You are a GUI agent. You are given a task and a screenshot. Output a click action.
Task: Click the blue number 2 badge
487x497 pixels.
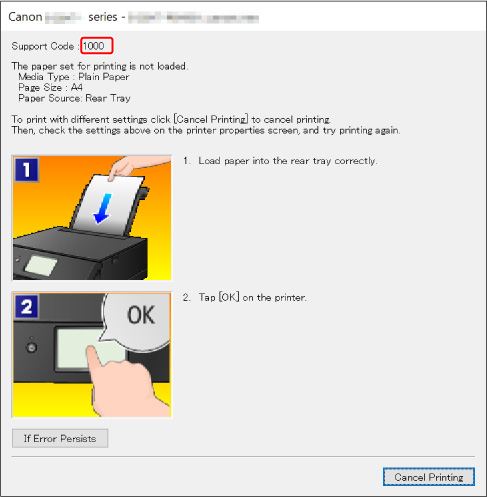27,306
